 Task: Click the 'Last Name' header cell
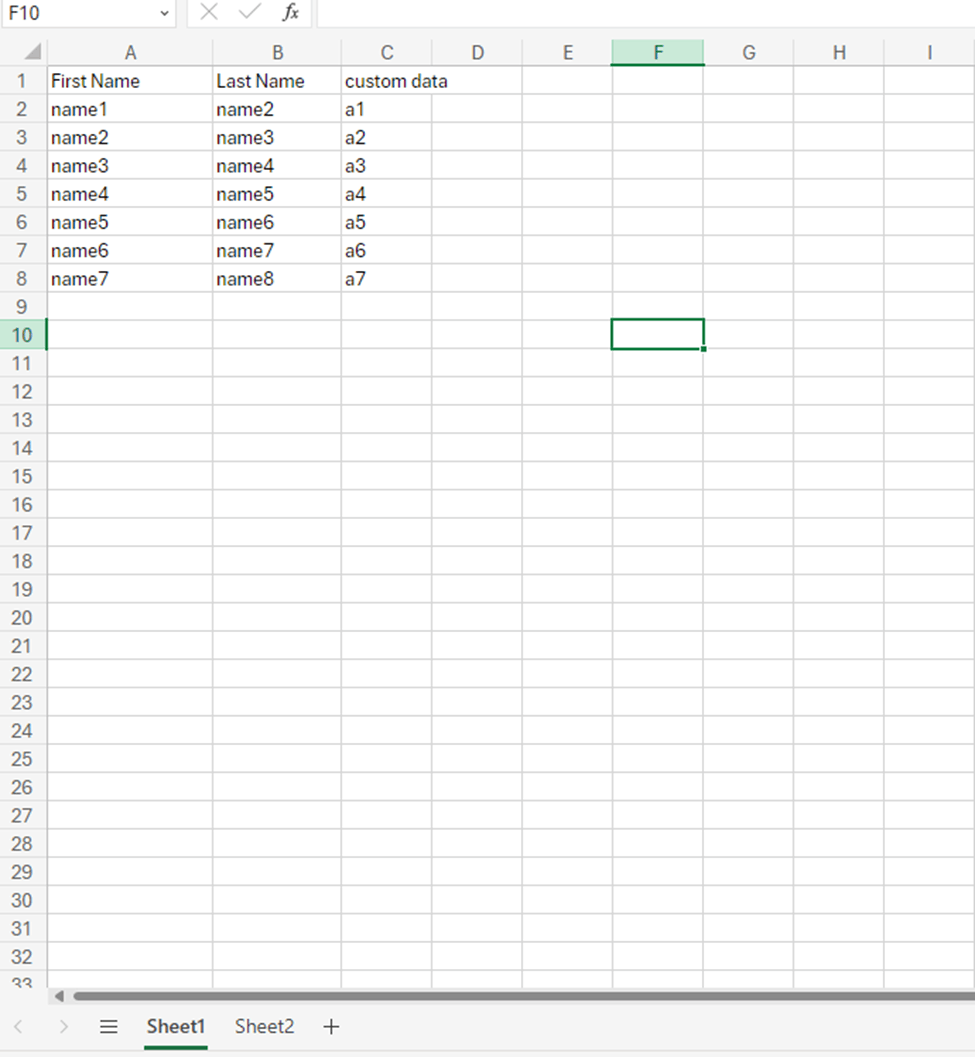click(277, 81)
